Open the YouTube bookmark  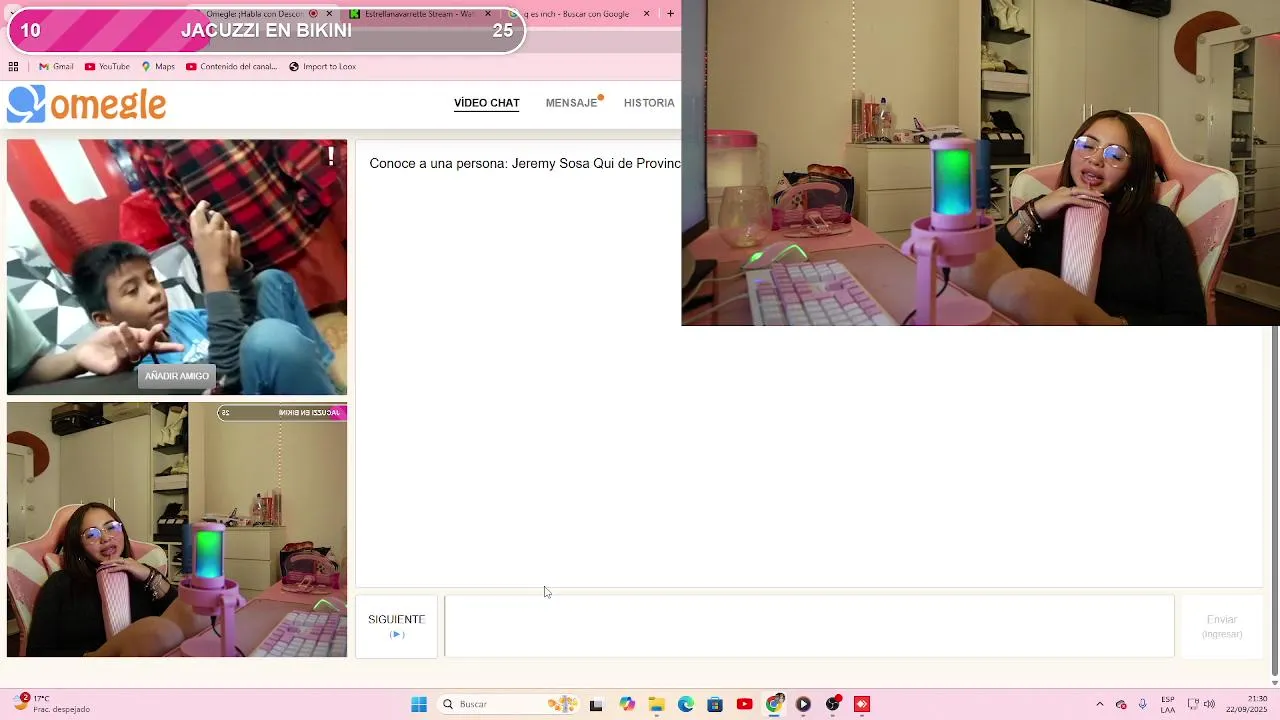[107, 67]
